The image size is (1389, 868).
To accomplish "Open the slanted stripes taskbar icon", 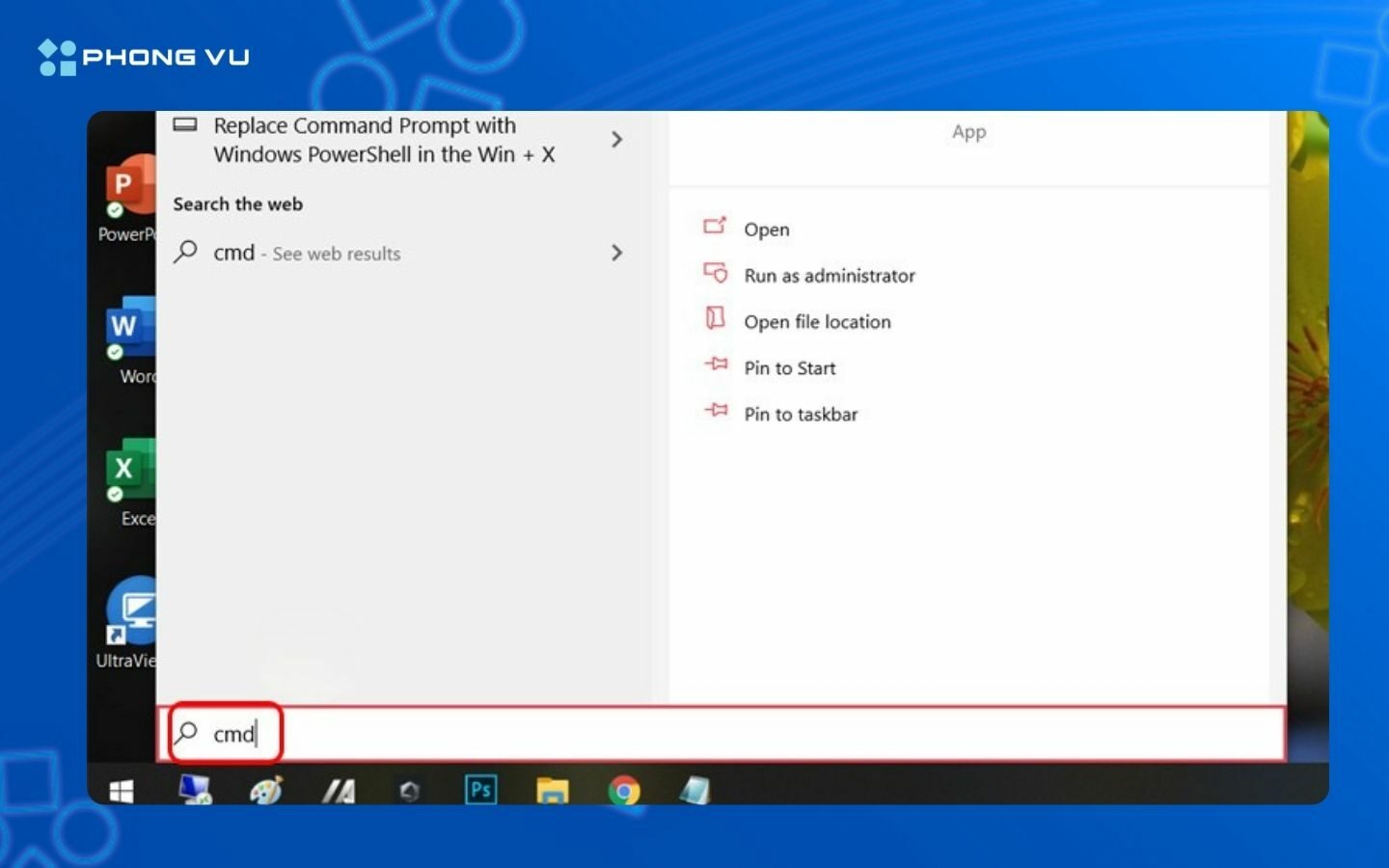I will [x=339, y=792].
